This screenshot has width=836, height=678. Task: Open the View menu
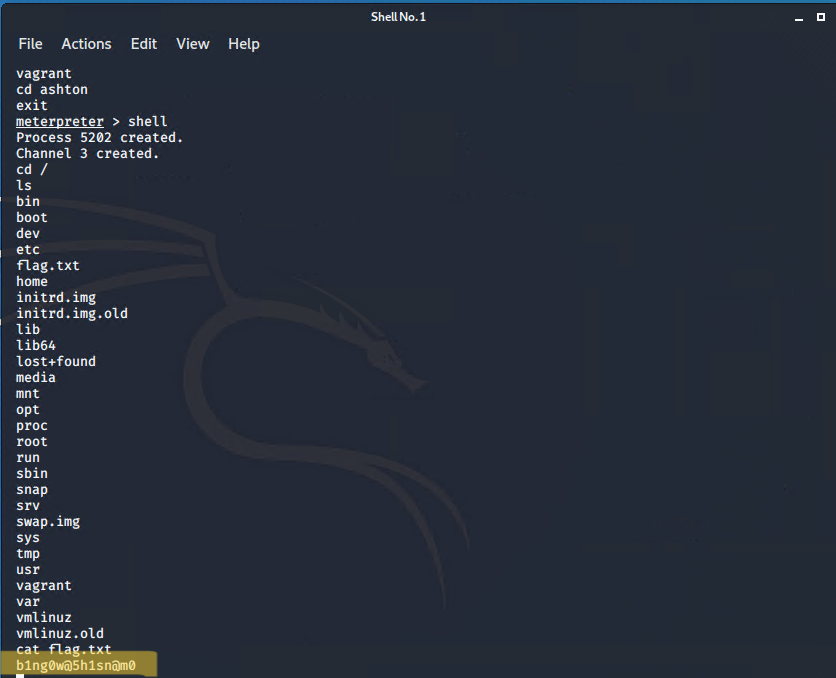click(x=192, y=44)
